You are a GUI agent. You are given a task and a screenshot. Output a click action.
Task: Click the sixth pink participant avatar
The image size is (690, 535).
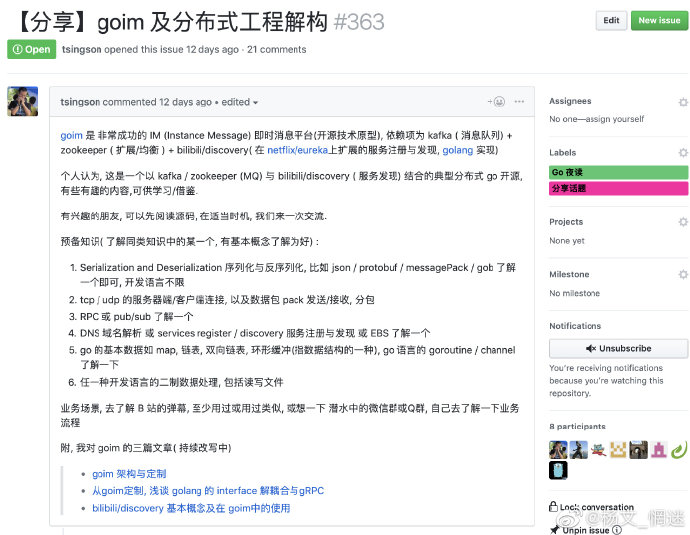(659, 450)
